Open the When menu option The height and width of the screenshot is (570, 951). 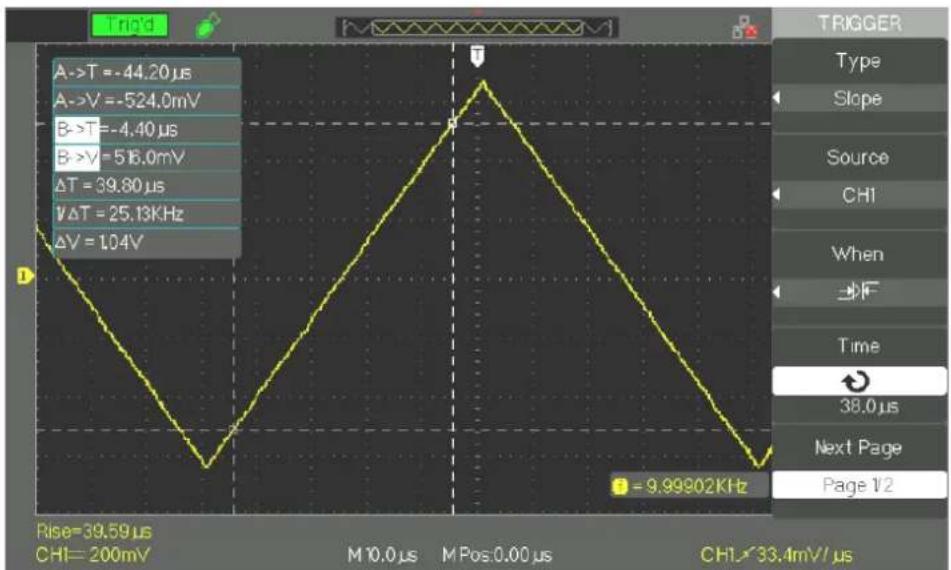858,254
